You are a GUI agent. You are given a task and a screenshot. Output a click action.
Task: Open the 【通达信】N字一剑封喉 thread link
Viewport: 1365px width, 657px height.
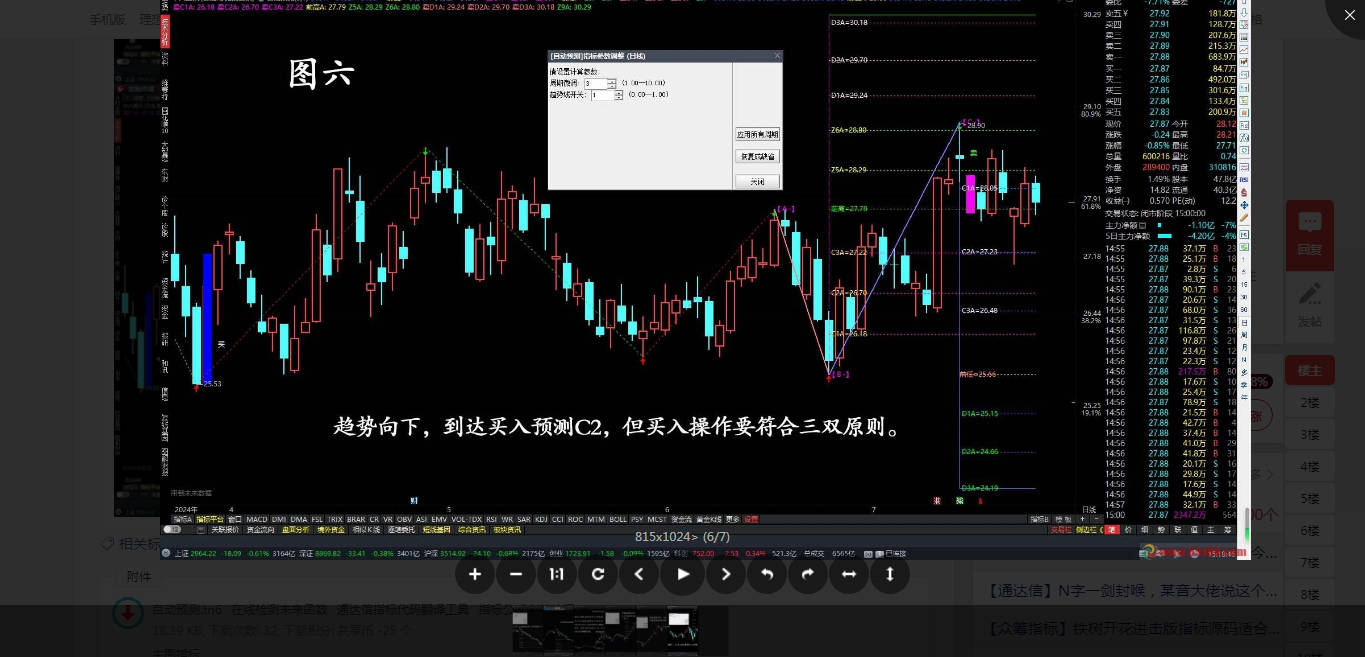click(x=1132, y=591)
